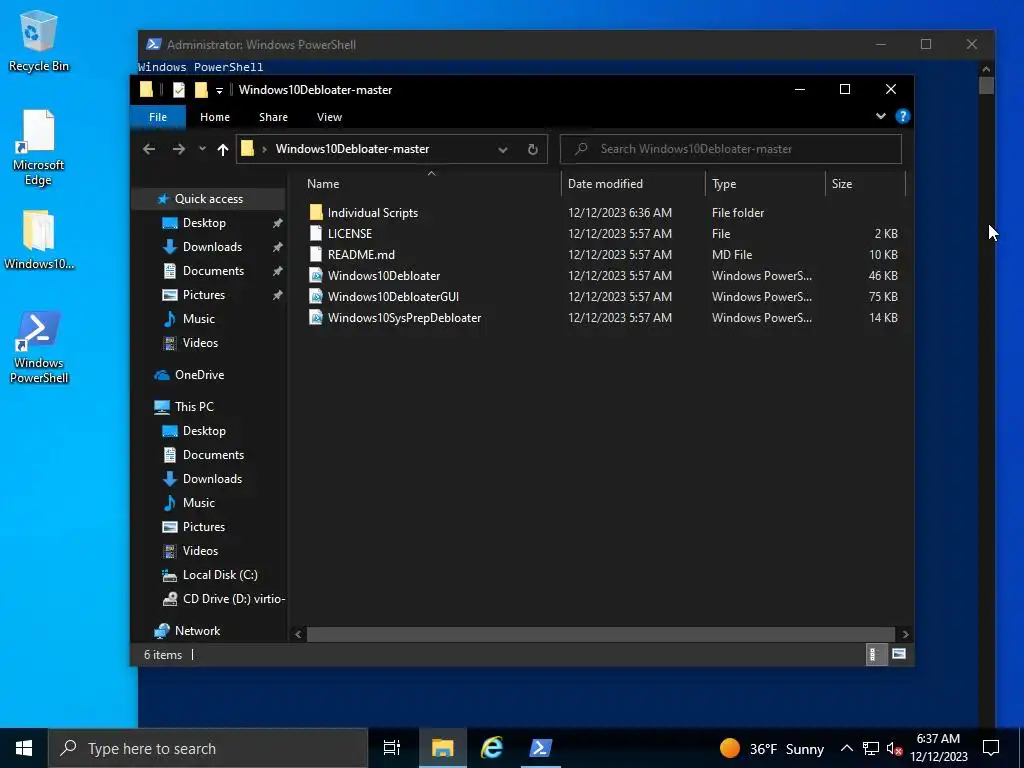Open Pictures under Quick access
This screenshot has height=768, width=1024.
[204, 295]
